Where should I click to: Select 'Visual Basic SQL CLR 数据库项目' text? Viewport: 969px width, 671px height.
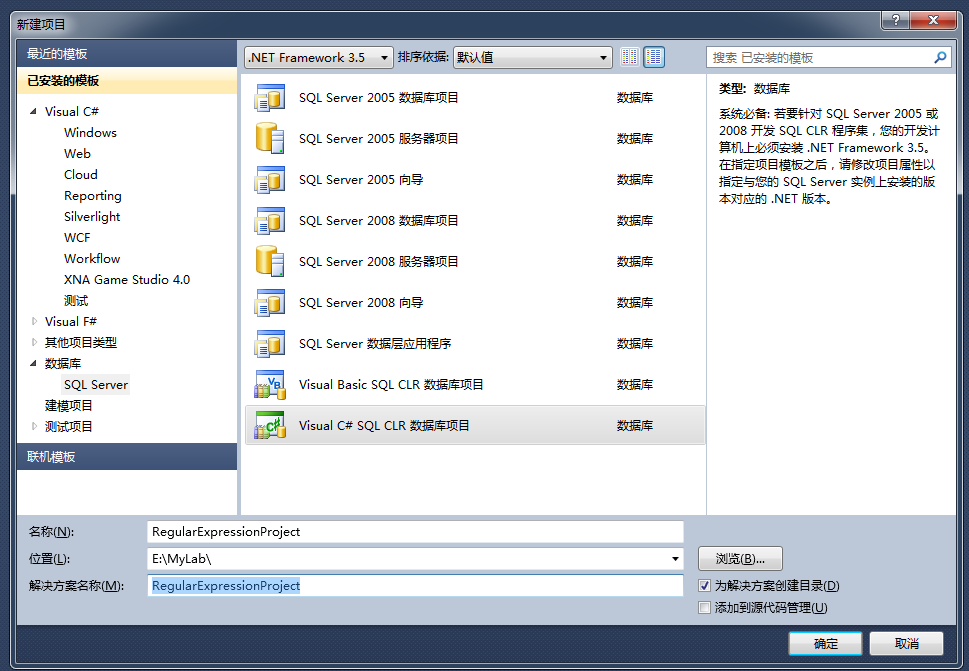point(391,384)
